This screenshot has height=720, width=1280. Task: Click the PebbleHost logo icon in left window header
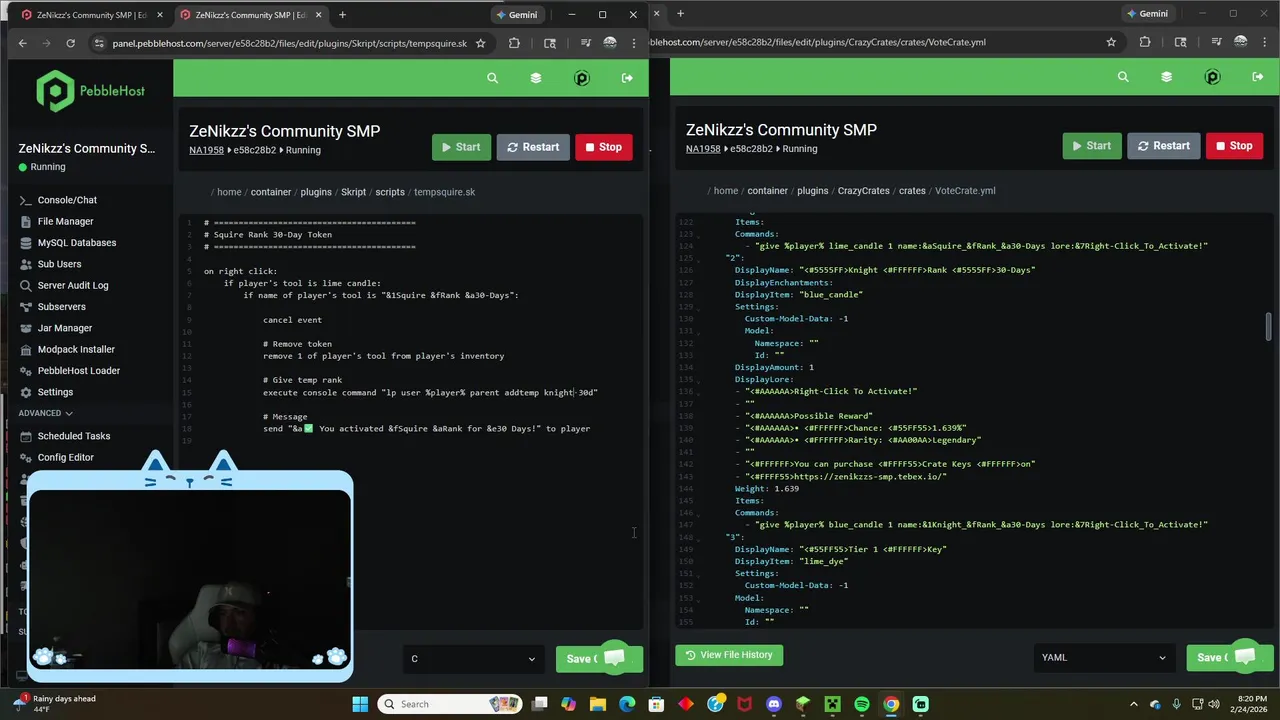582,78
